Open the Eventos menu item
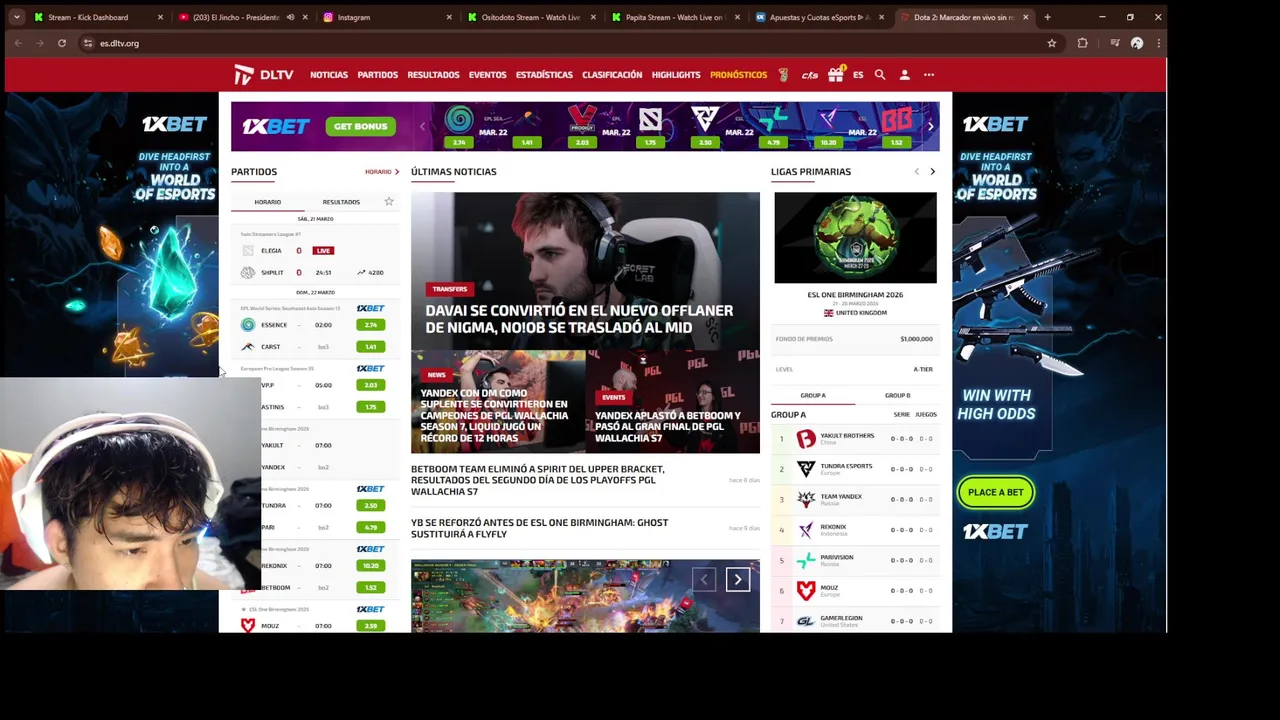The height and width of the screenshot is (720, 1280). pyautogui.click(x=488, y=75)
